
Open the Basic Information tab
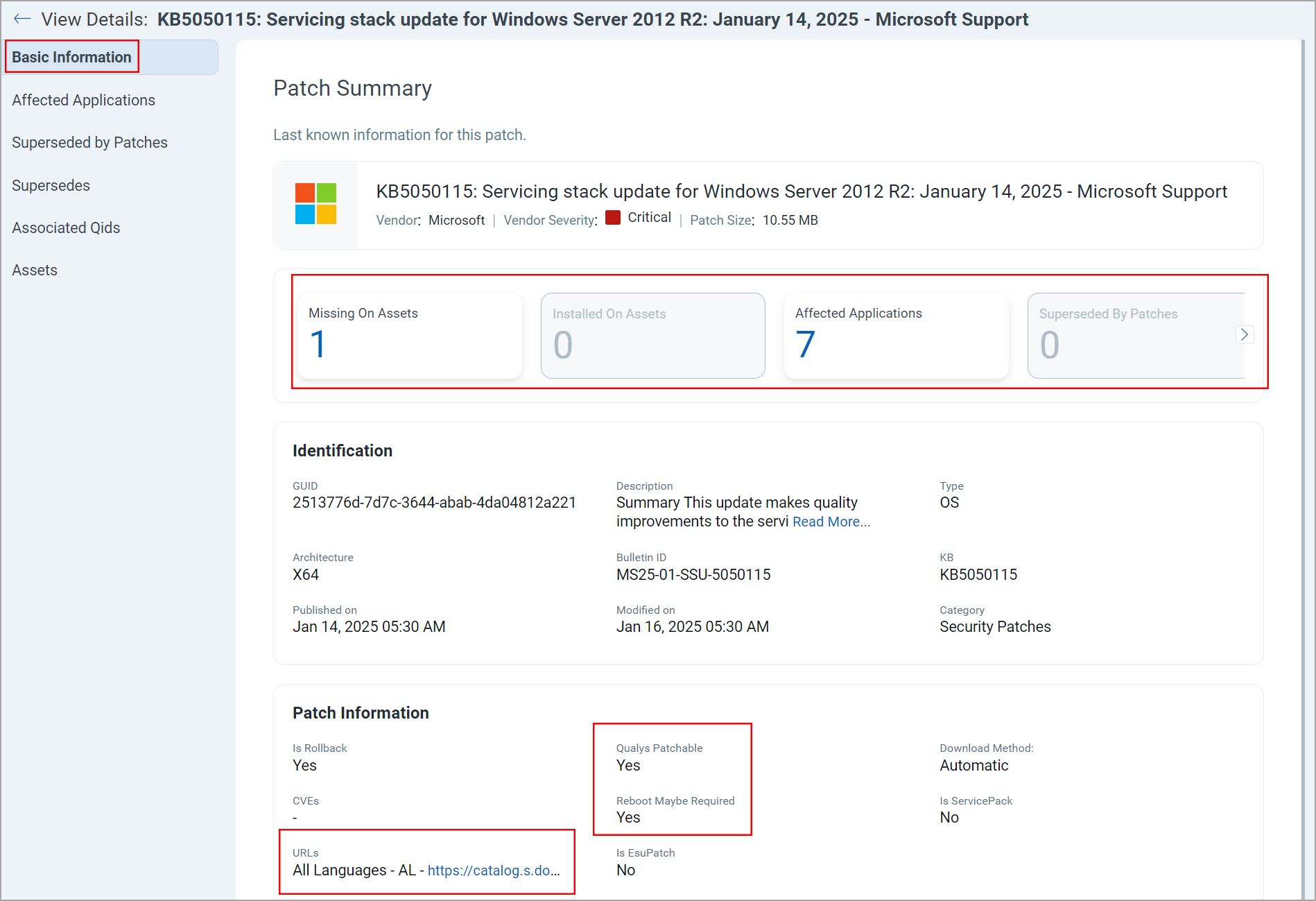point(71,57)
